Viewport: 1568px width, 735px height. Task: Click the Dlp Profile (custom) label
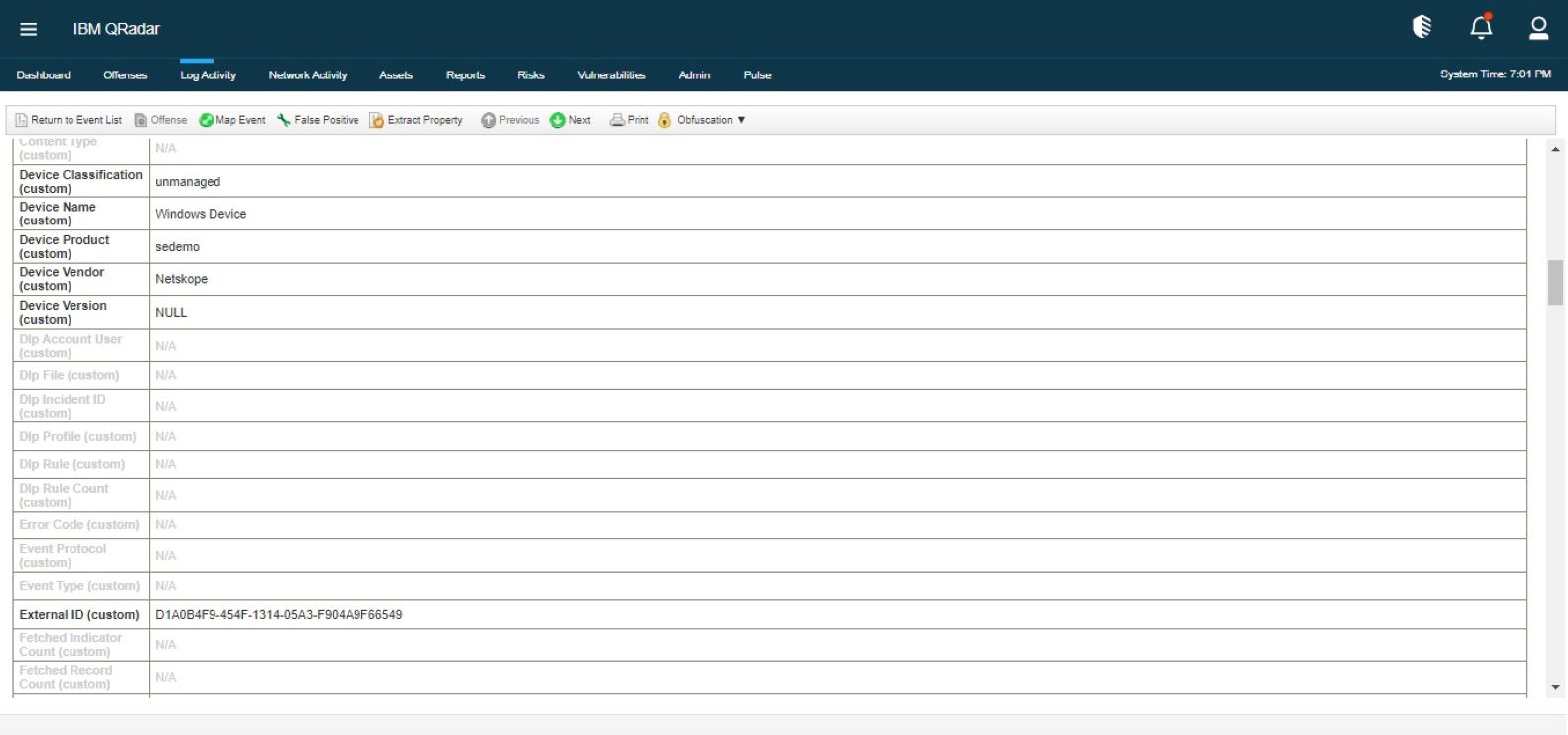tap(77, 436)
